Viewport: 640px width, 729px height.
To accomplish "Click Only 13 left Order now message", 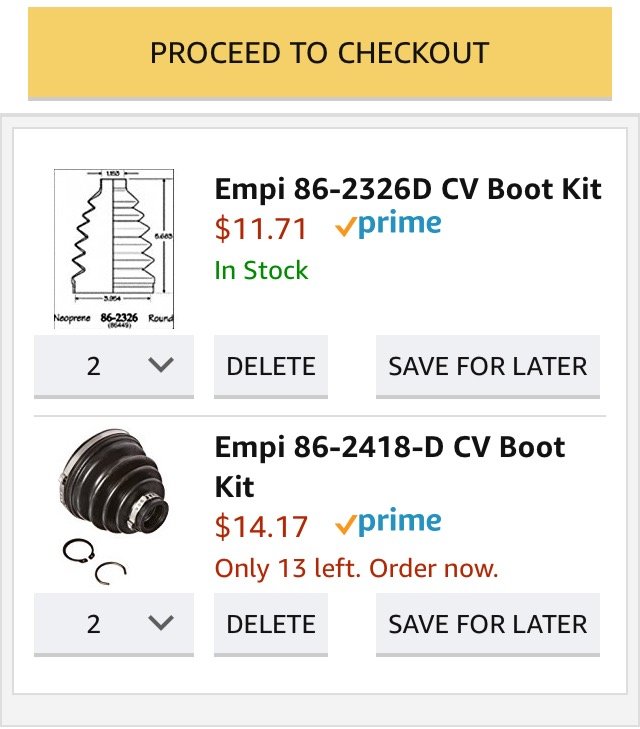I will 356,568.
